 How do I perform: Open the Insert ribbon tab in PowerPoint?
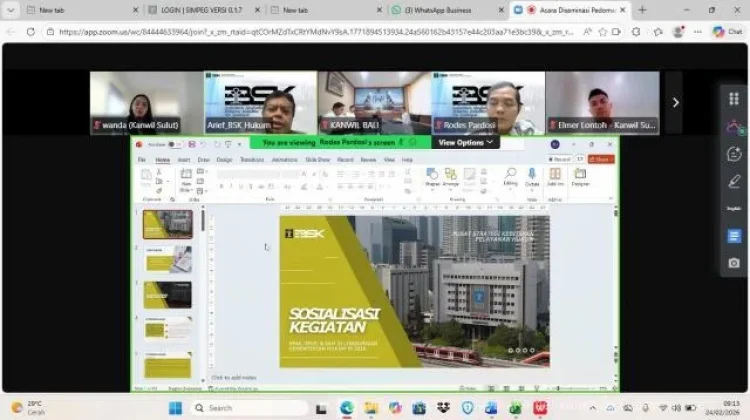pos(184,160)
